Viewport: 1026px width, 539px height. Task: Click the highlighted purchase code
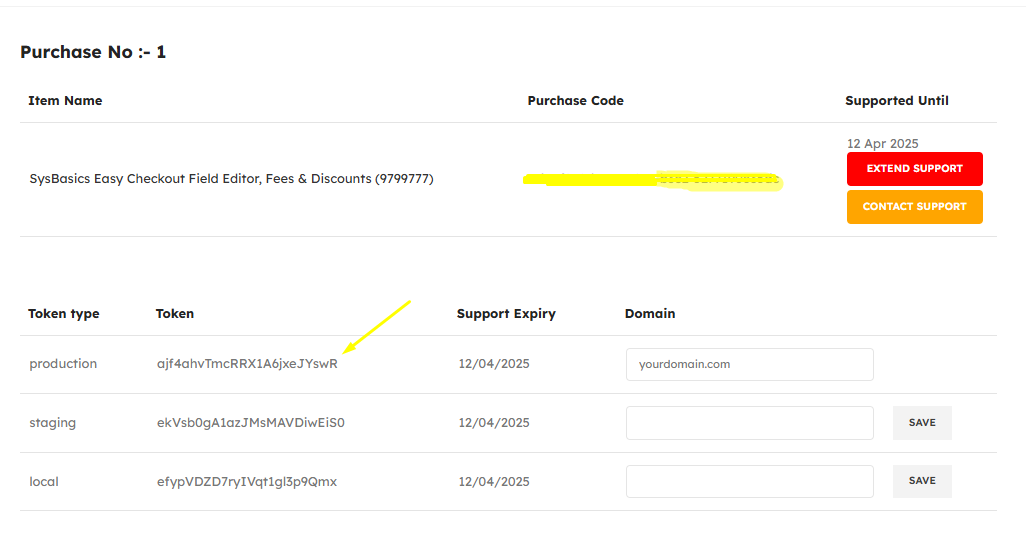tap(652, 180)
